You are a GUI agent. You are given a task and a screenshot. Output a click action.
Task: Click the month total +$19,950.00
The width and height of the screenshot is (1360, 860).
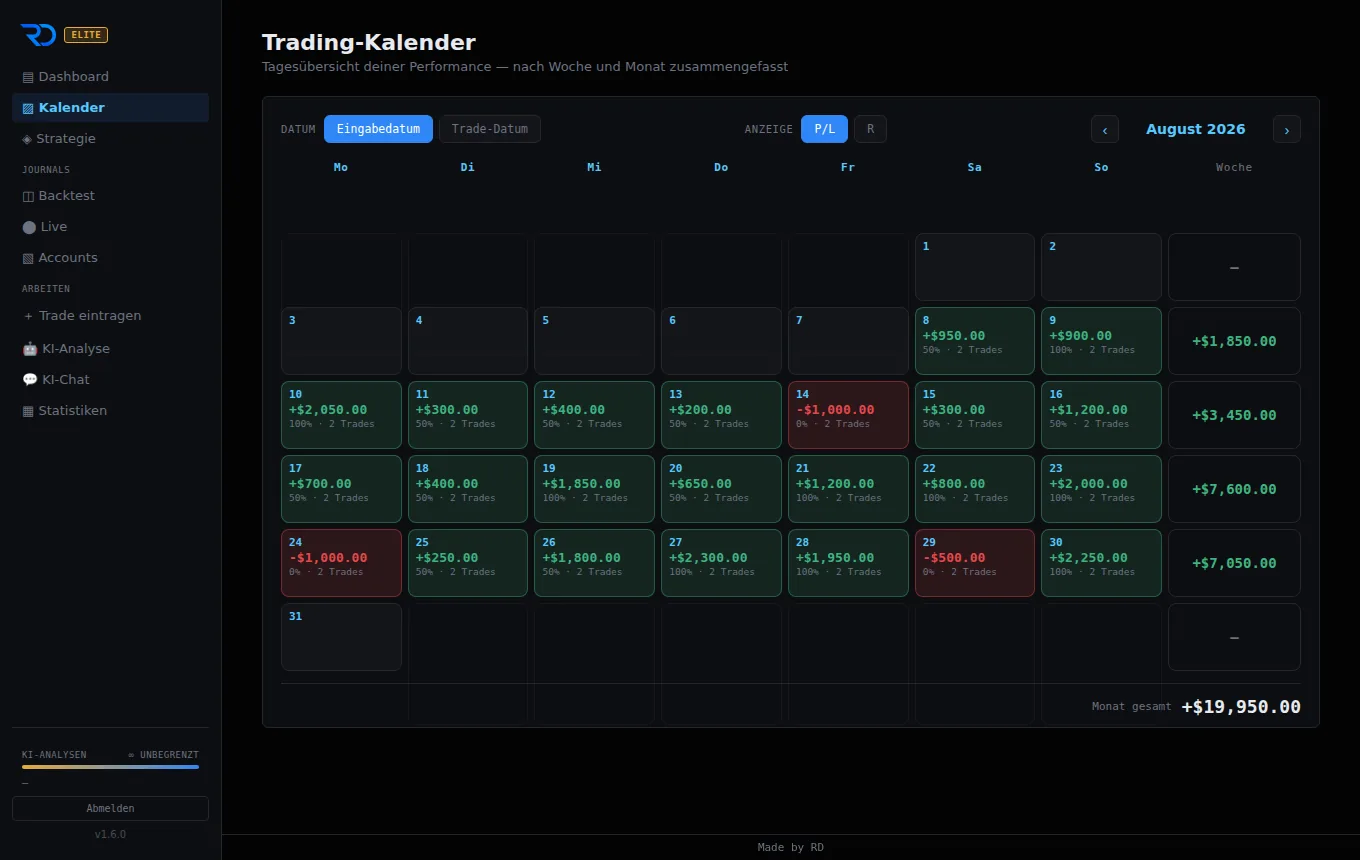(x=1241, y=707)
